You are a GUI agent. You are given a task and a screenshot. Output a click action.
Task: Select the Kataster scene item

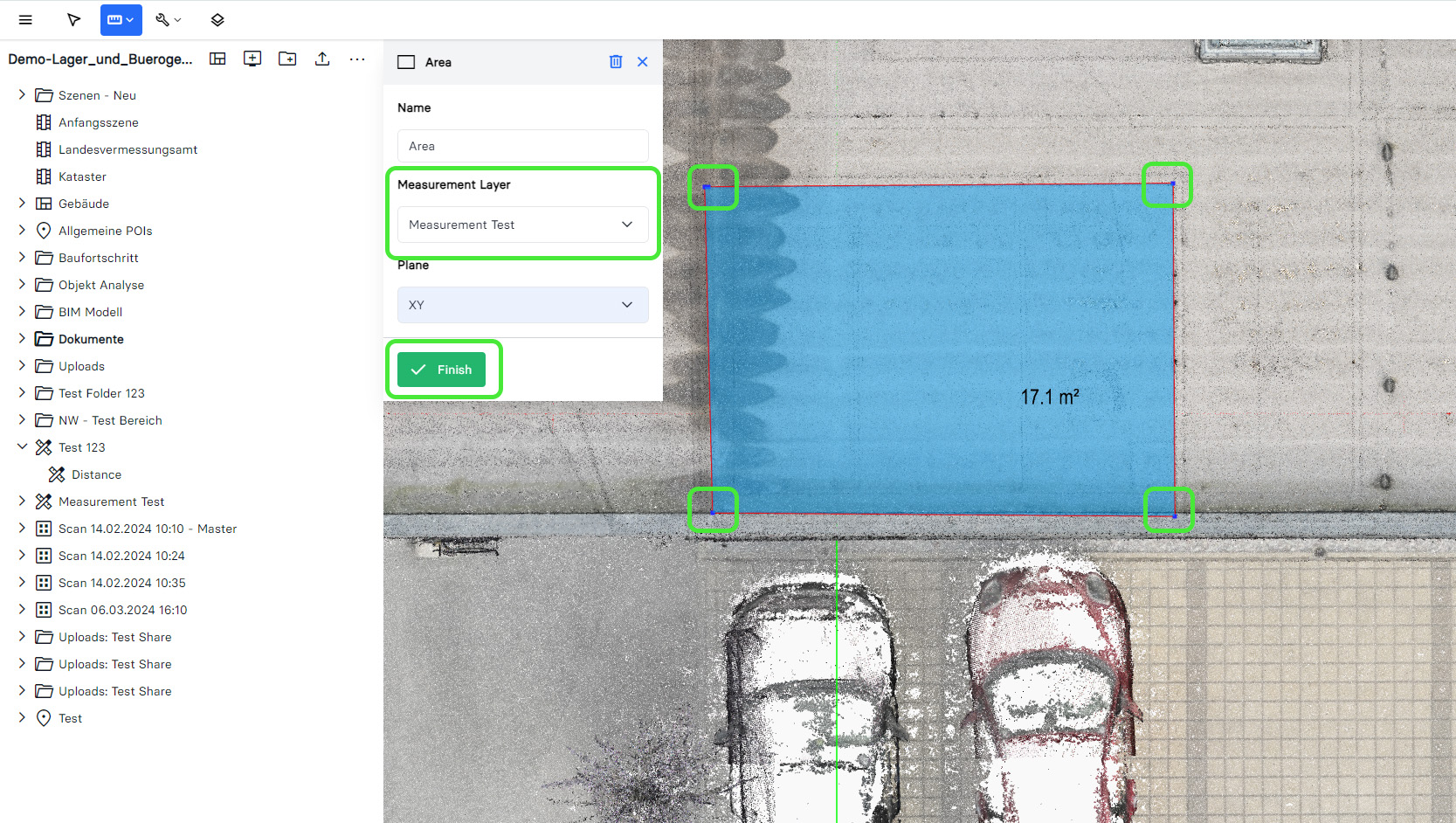82,176
